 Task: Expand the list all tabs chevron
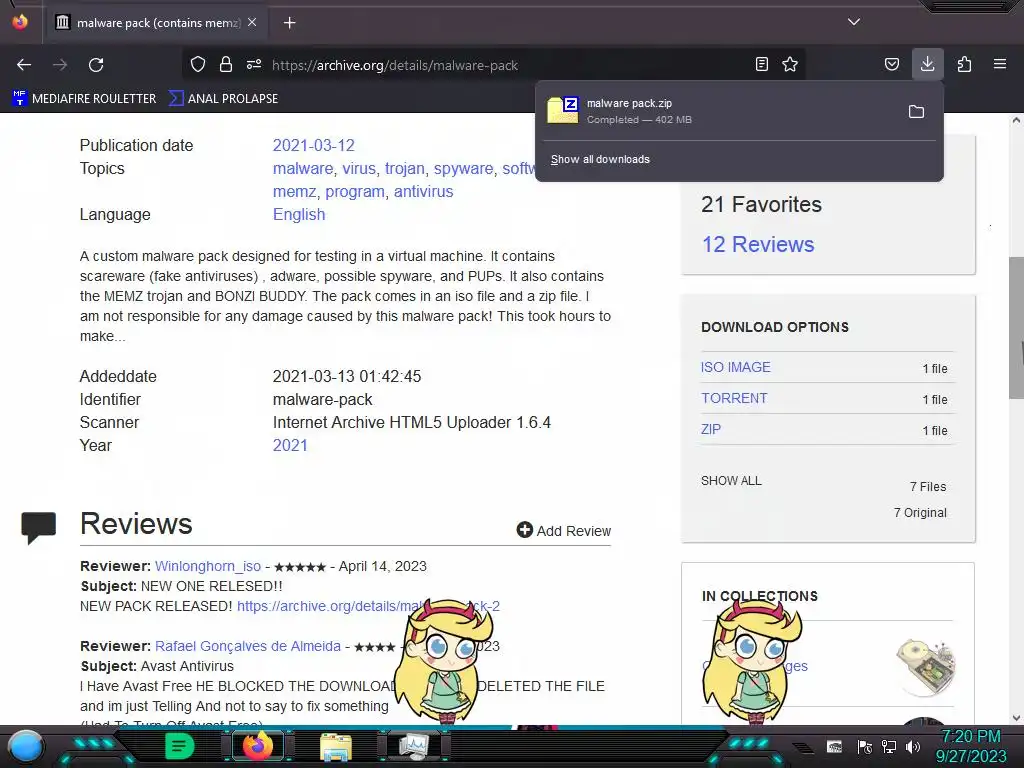point(854,22)
